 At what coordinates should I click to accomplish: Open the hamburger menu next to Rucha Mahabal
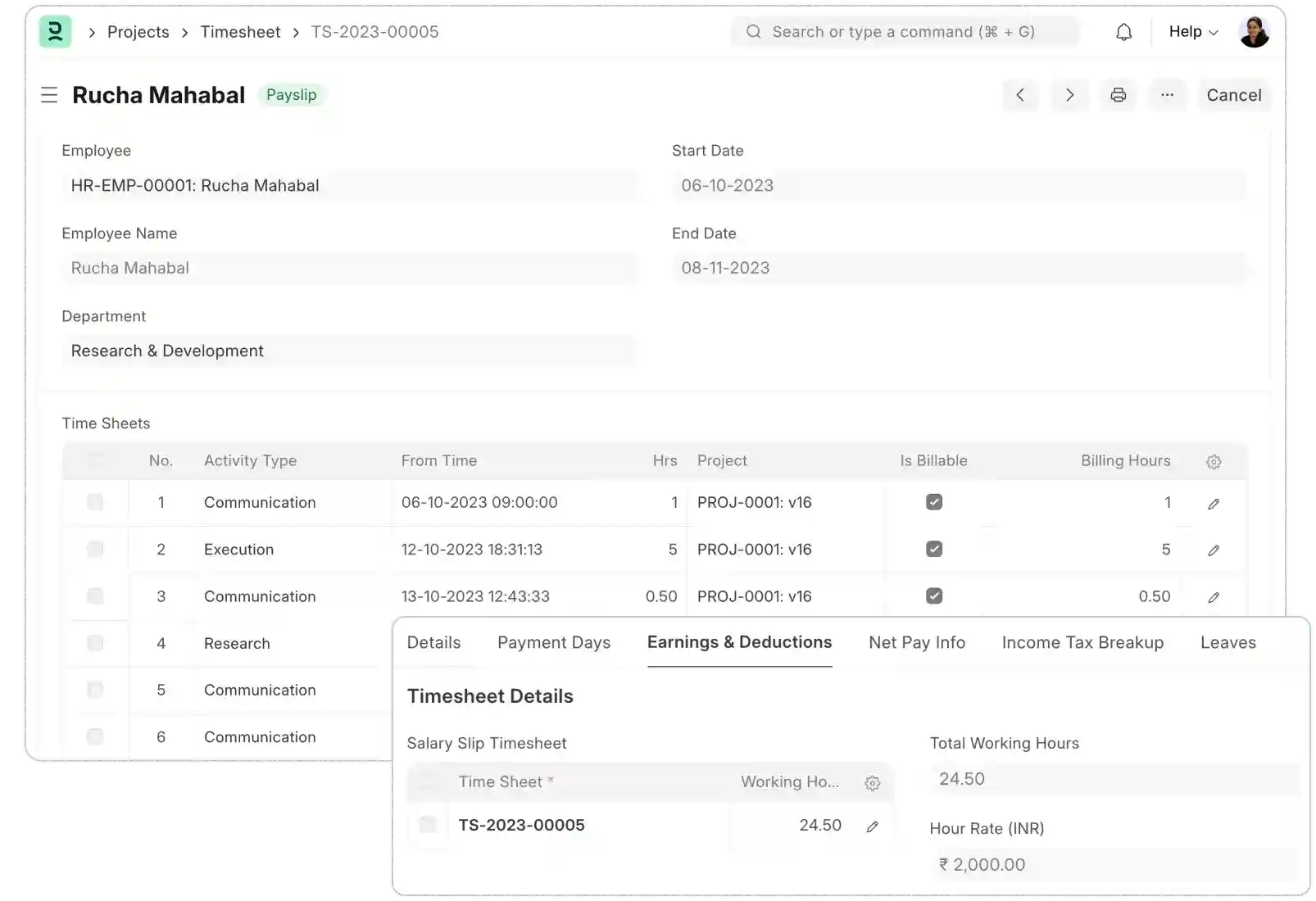tap(49, 95)
